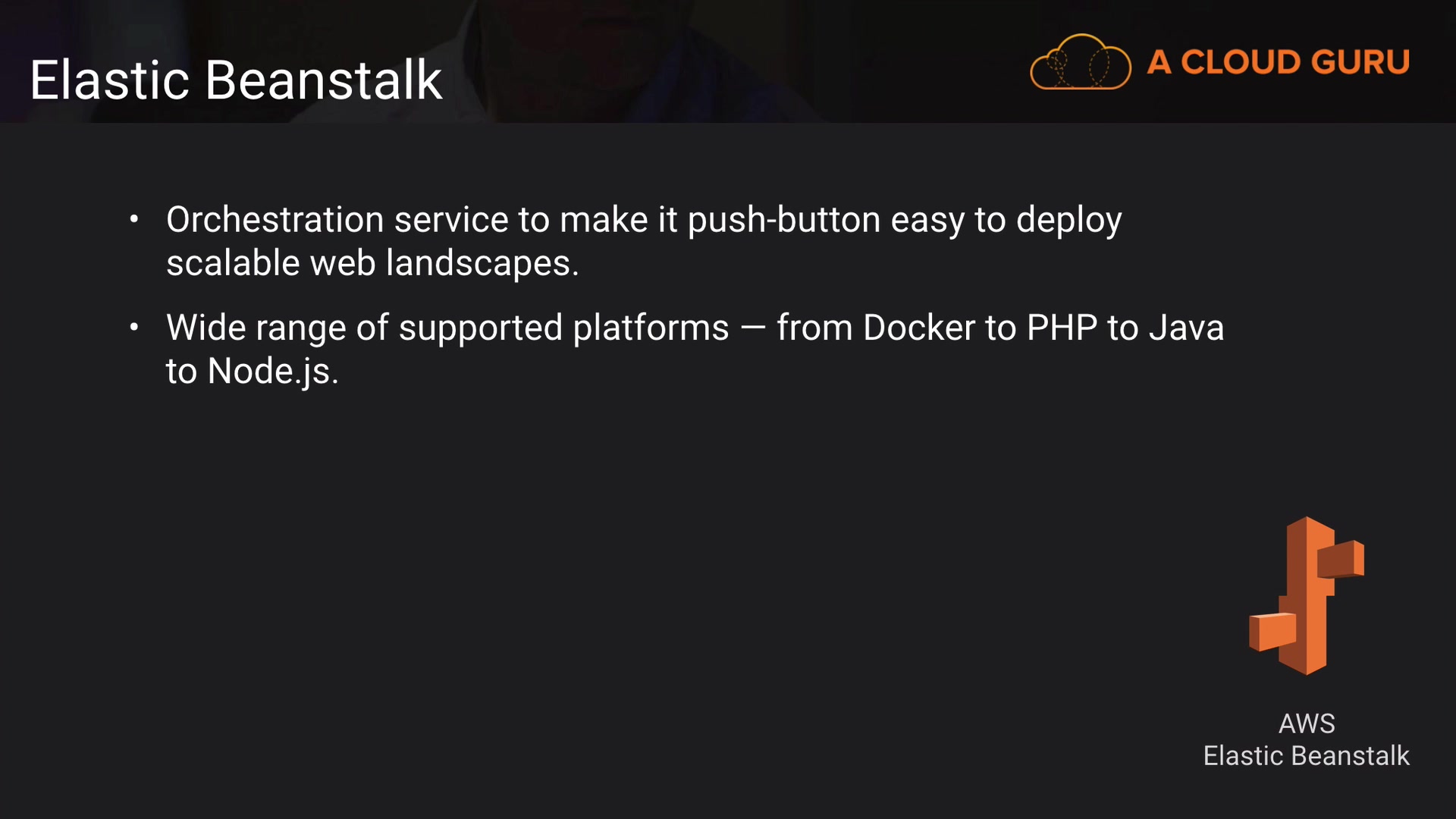Click lower-left block of Beanstalk icon
1456x819 pixels.
click(x=1272, y=632)
